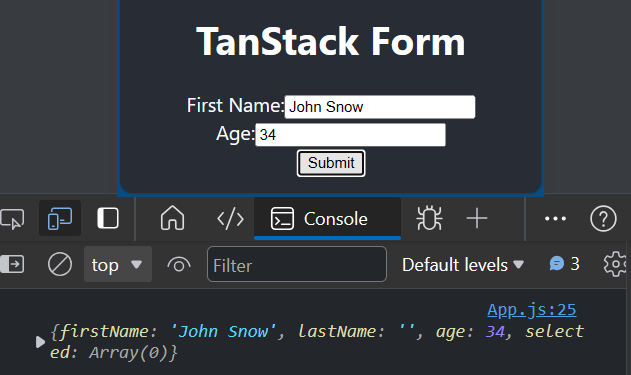The height and width of the screenshot is (375, 631).
Task: Toggle device emulation mode
Action: [60, 218]
